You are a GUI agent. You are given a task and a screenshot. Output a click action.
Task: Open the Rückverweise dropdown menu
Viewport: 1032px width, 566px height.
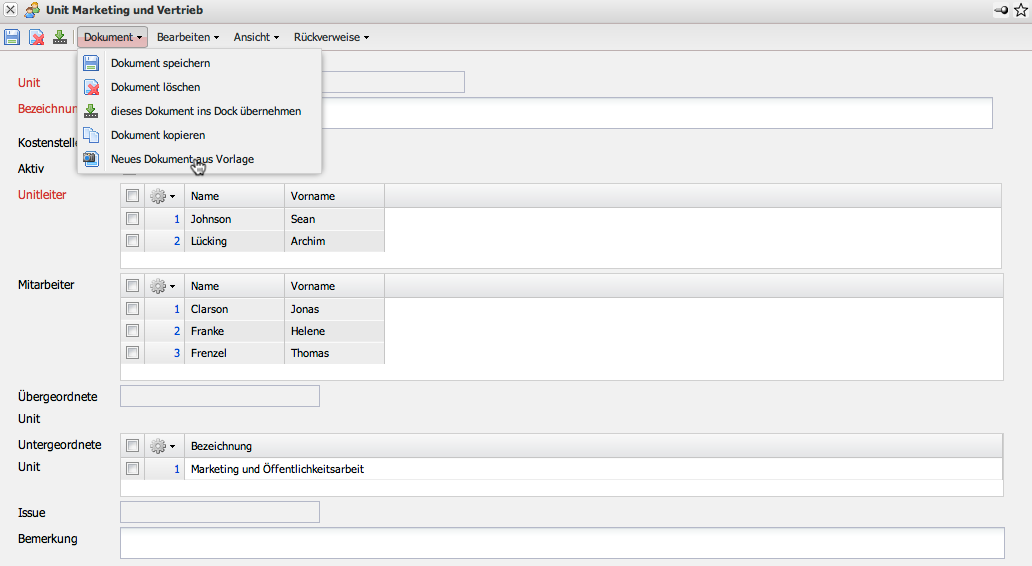click(331, 37)
